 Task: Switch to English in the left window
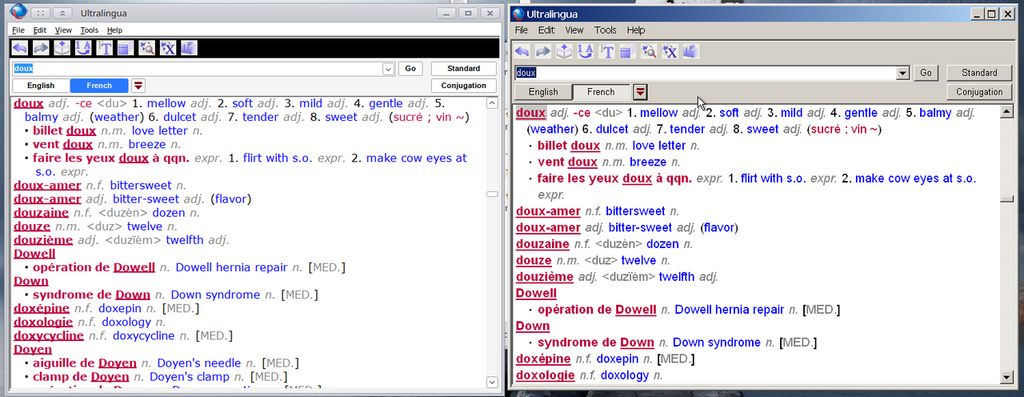point(40,86)
